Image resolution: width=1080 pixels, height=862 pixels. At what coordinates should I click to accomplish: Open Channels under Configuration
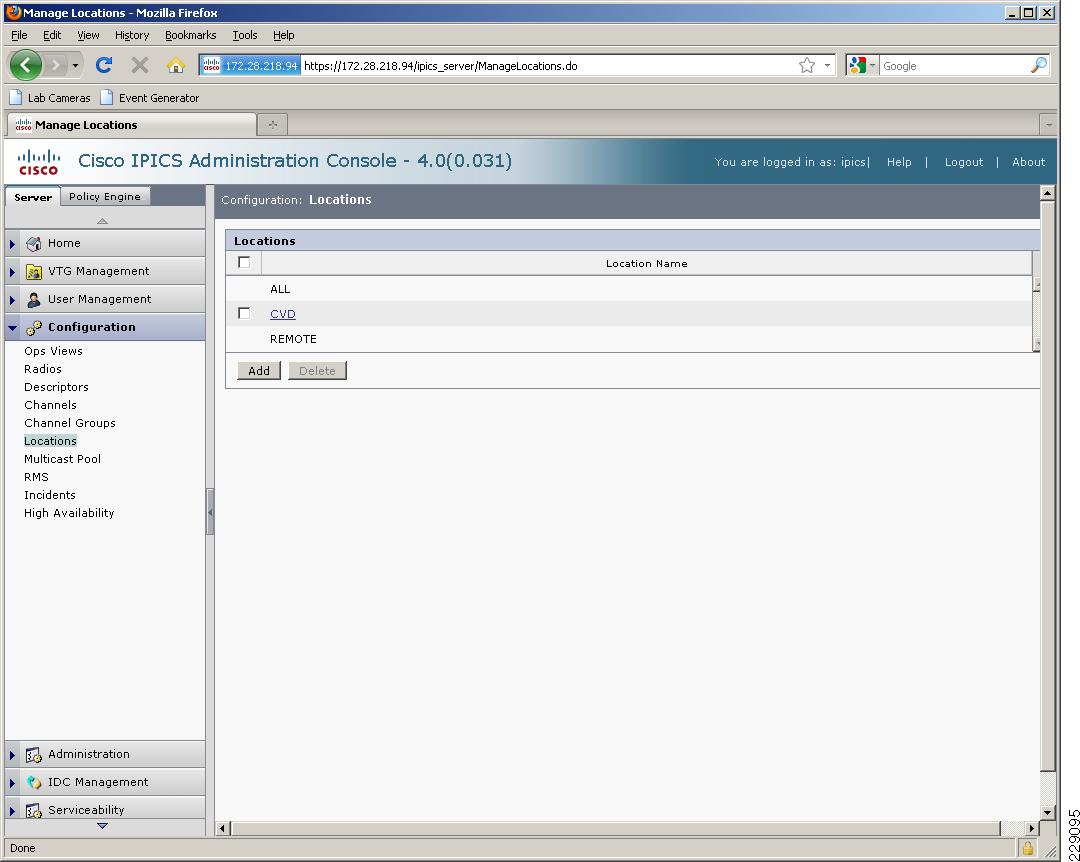click(50, 404)
